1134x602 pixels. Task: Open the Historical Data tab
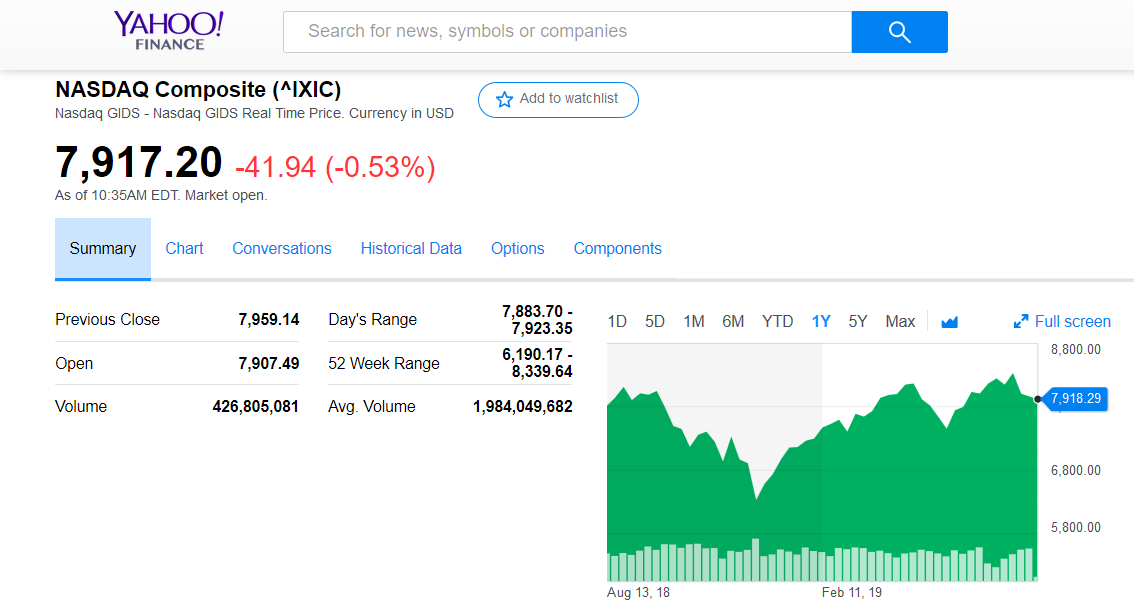click(x=411, y=248)
